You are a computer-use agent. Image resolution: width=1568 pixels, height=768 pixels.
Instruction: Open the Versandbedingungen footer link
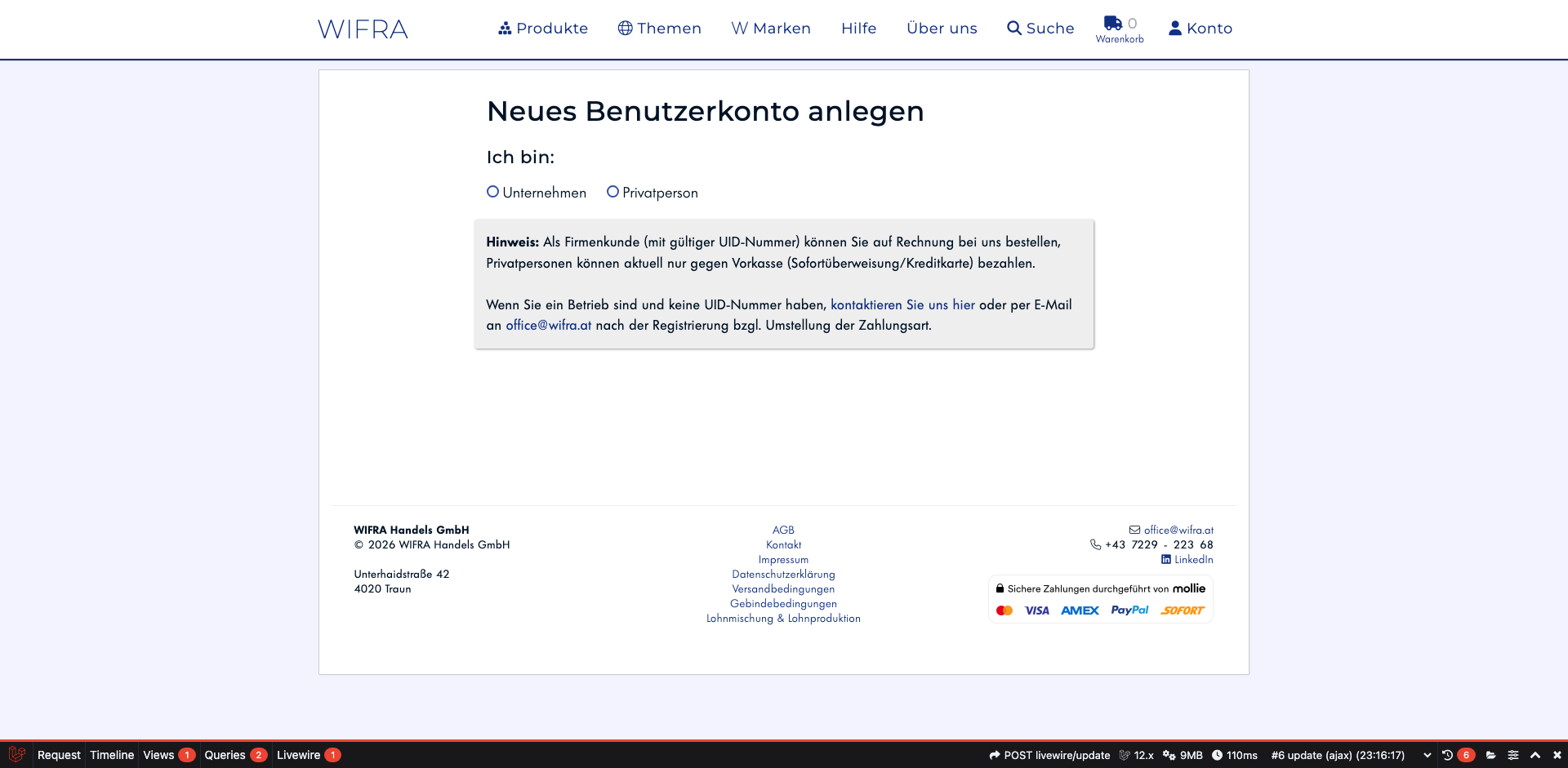click(x=783, y=588)
